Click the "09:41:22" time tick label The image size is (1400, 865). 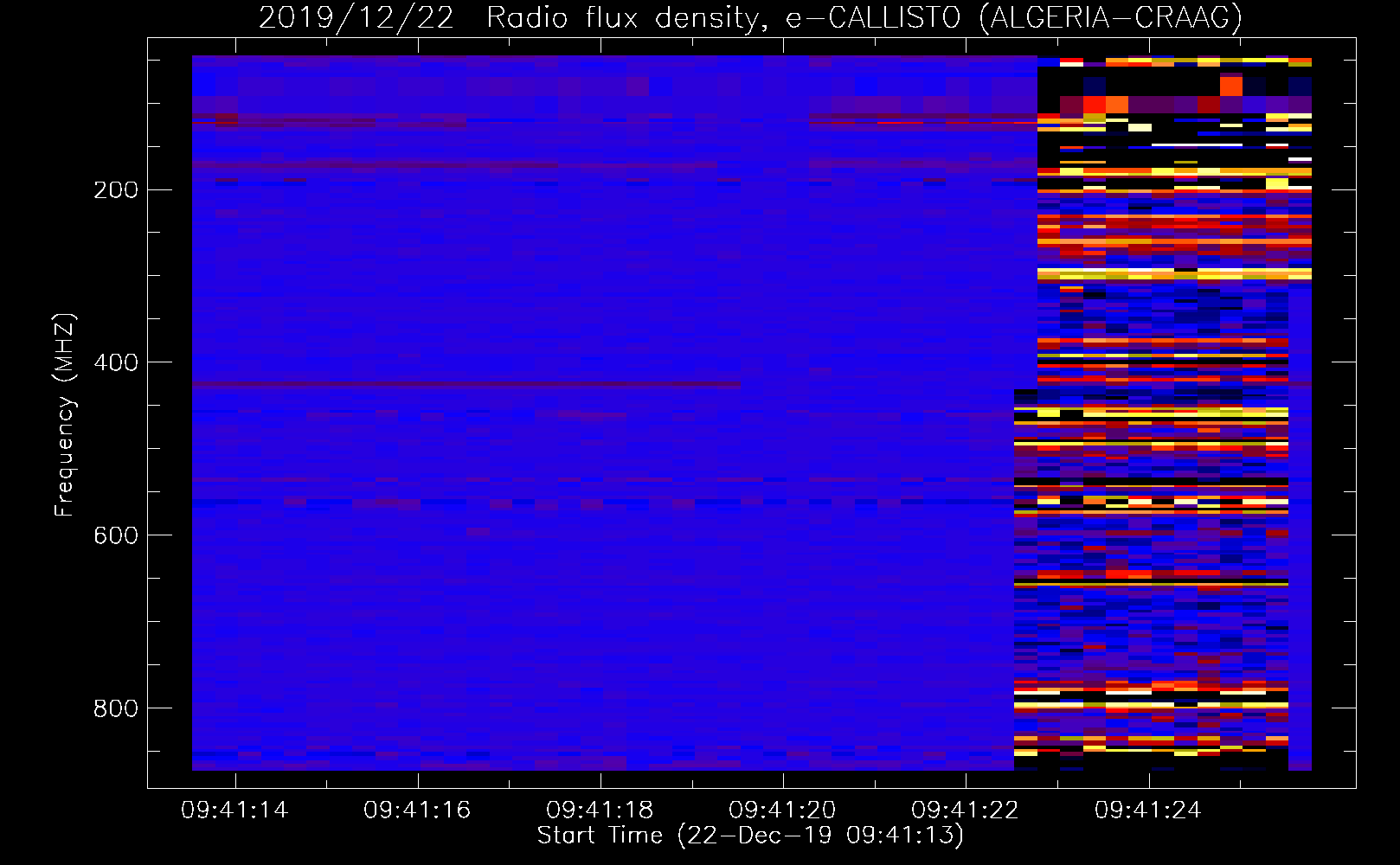pyautogui.click(x=966, y=811)
